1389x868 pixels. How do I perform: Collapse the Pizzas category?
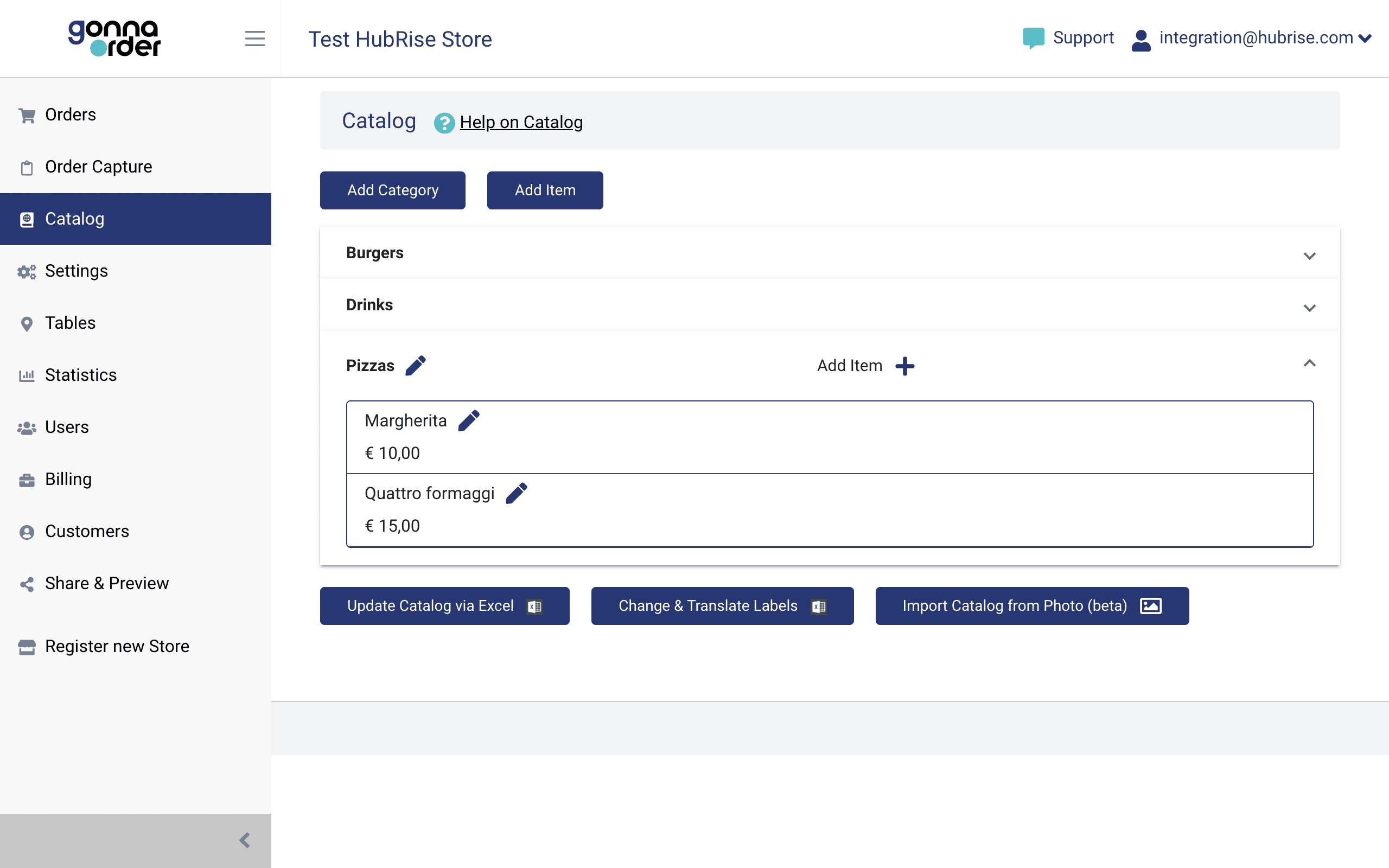(1310, 364)
